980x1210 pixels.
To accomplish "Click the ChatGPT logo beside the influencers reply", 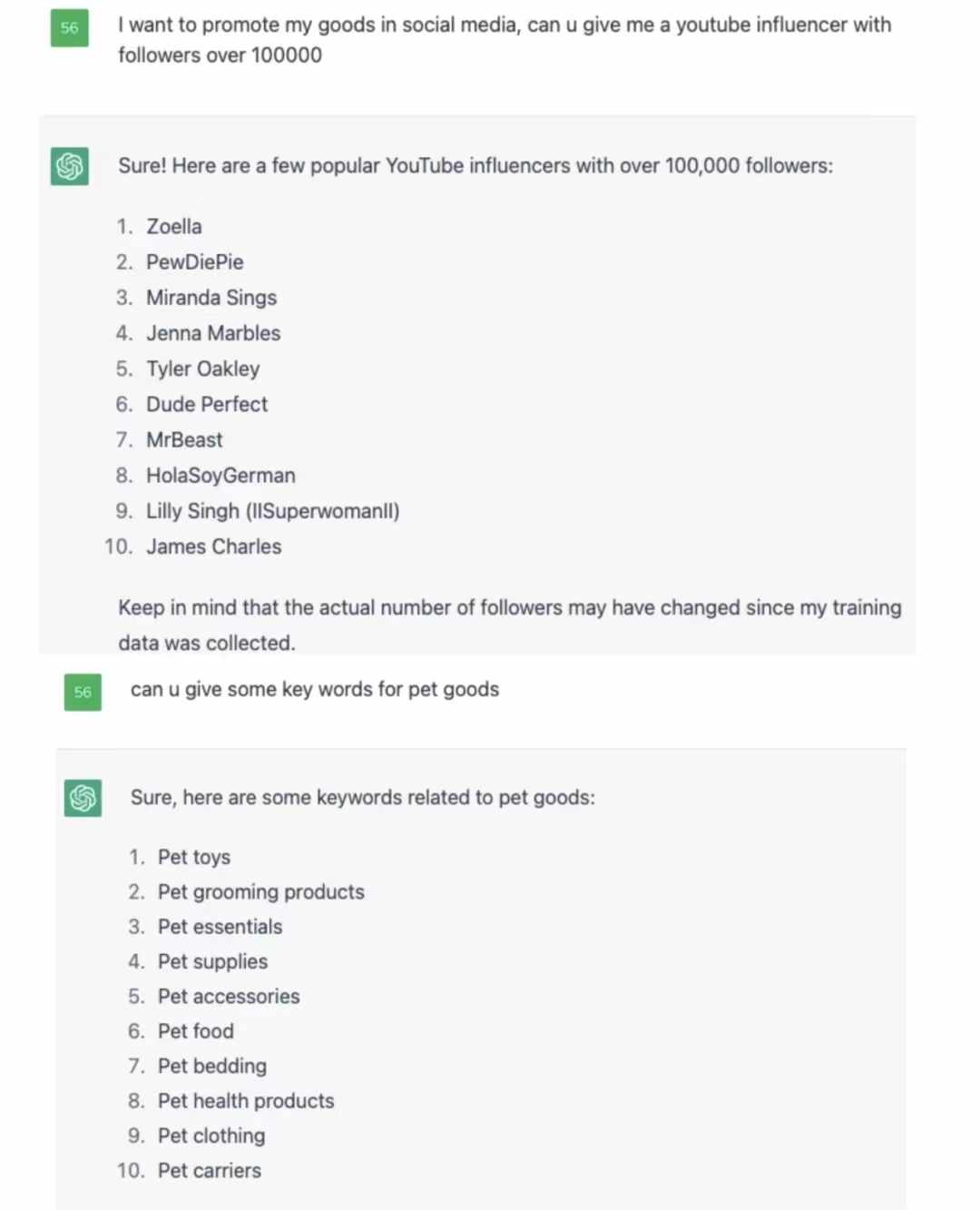I will 70,166.
